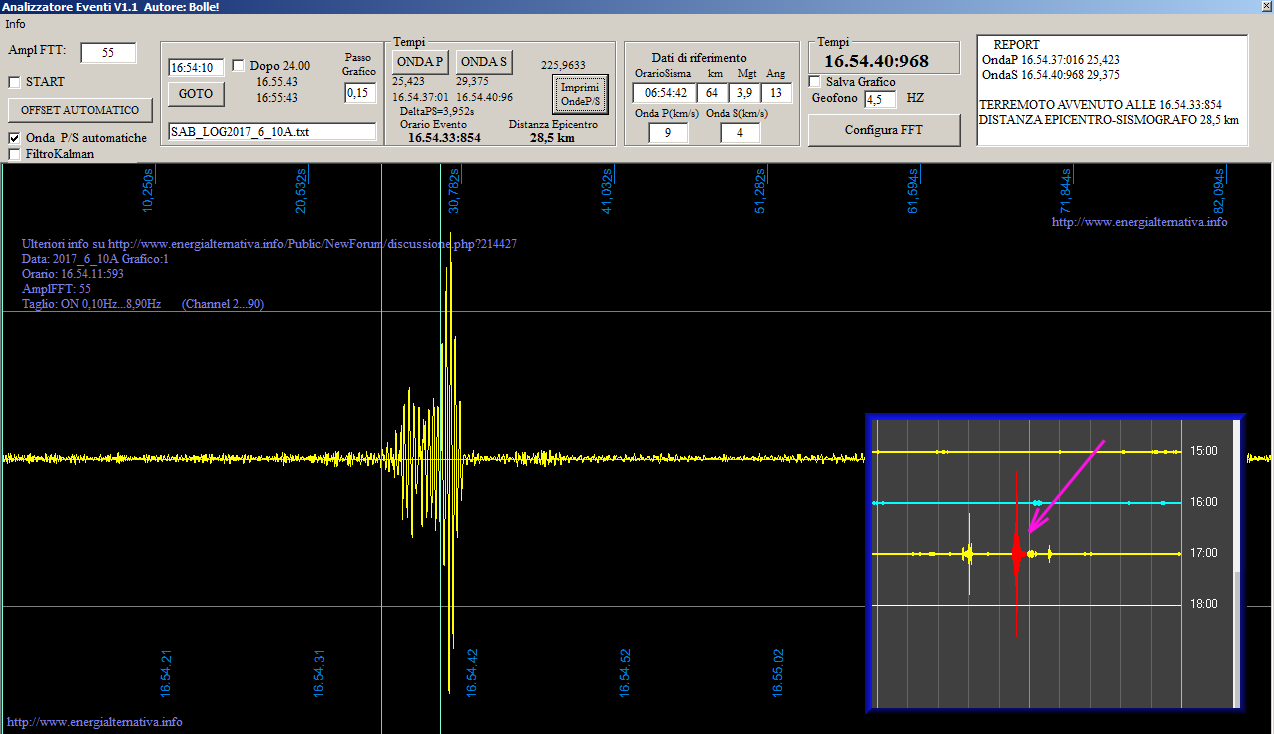Click the Configura FFT button
Image resolution: width=1274 pixels, height=734 pixels.
[884, 130]
